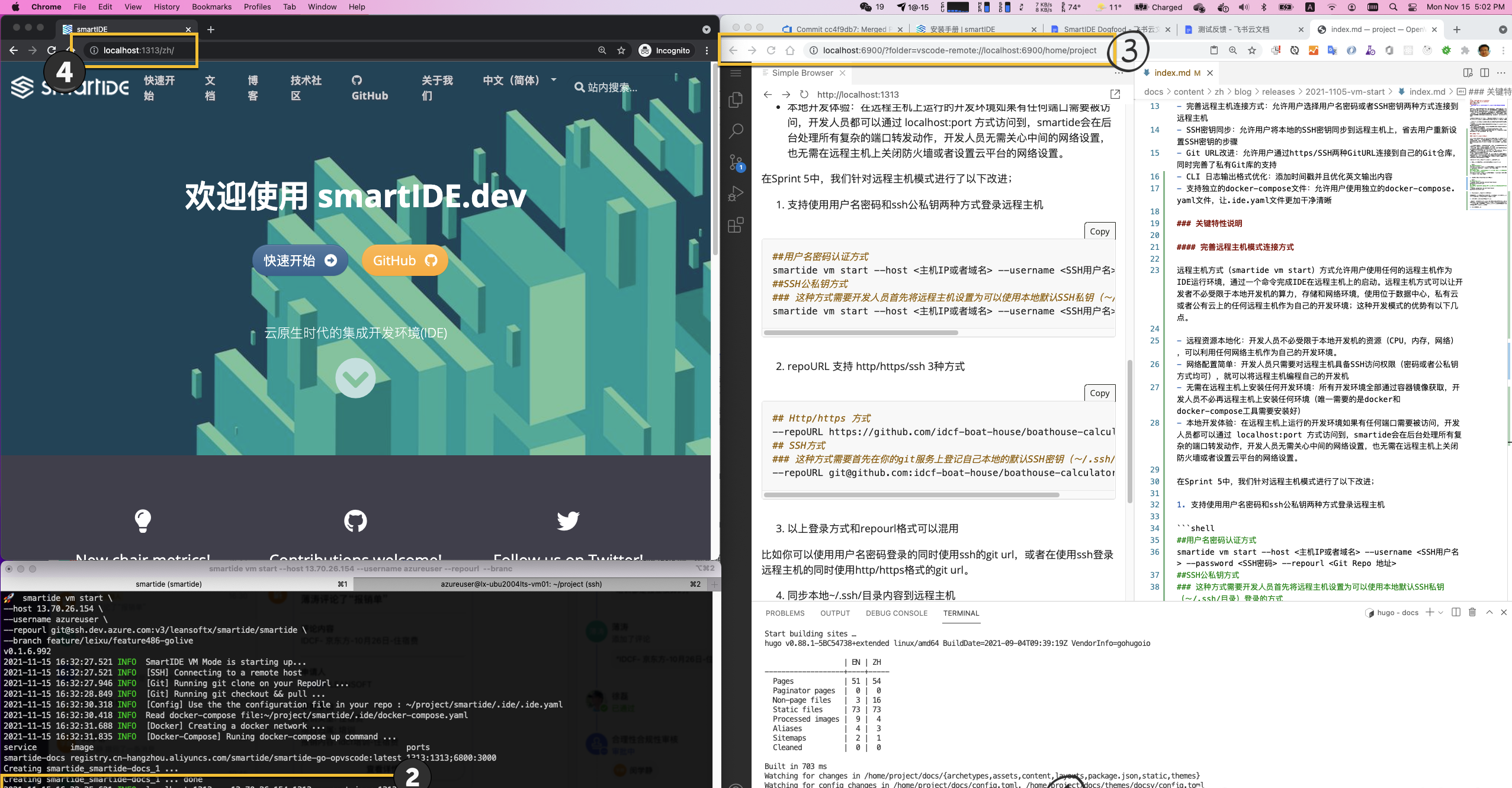Expand 'blog' breadcrumb in editor
Viewport: 1512px width, 788px height.
click(x=1243, y=92)
